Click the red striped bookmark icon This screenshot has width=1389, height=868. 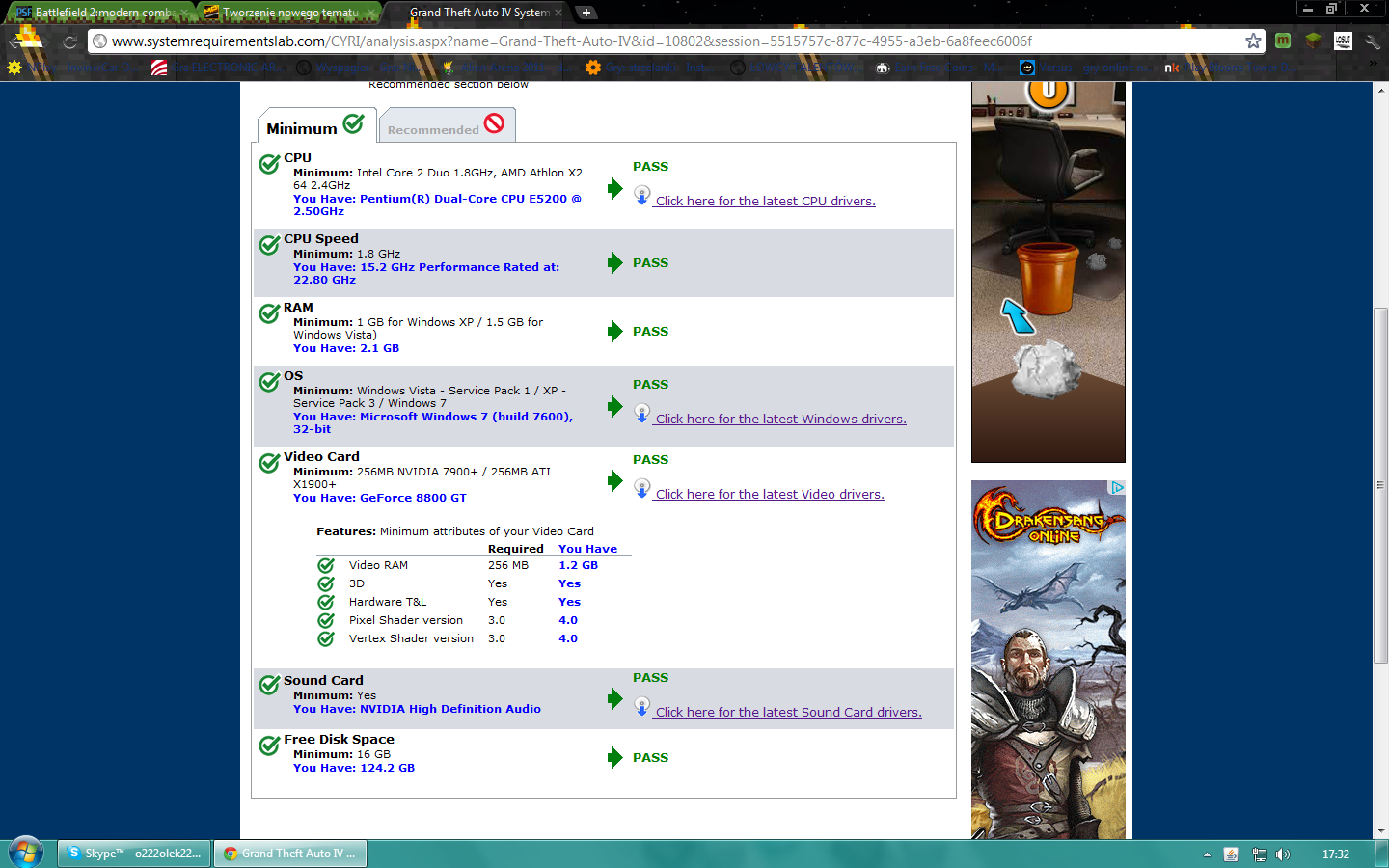(x=159, y=68)
